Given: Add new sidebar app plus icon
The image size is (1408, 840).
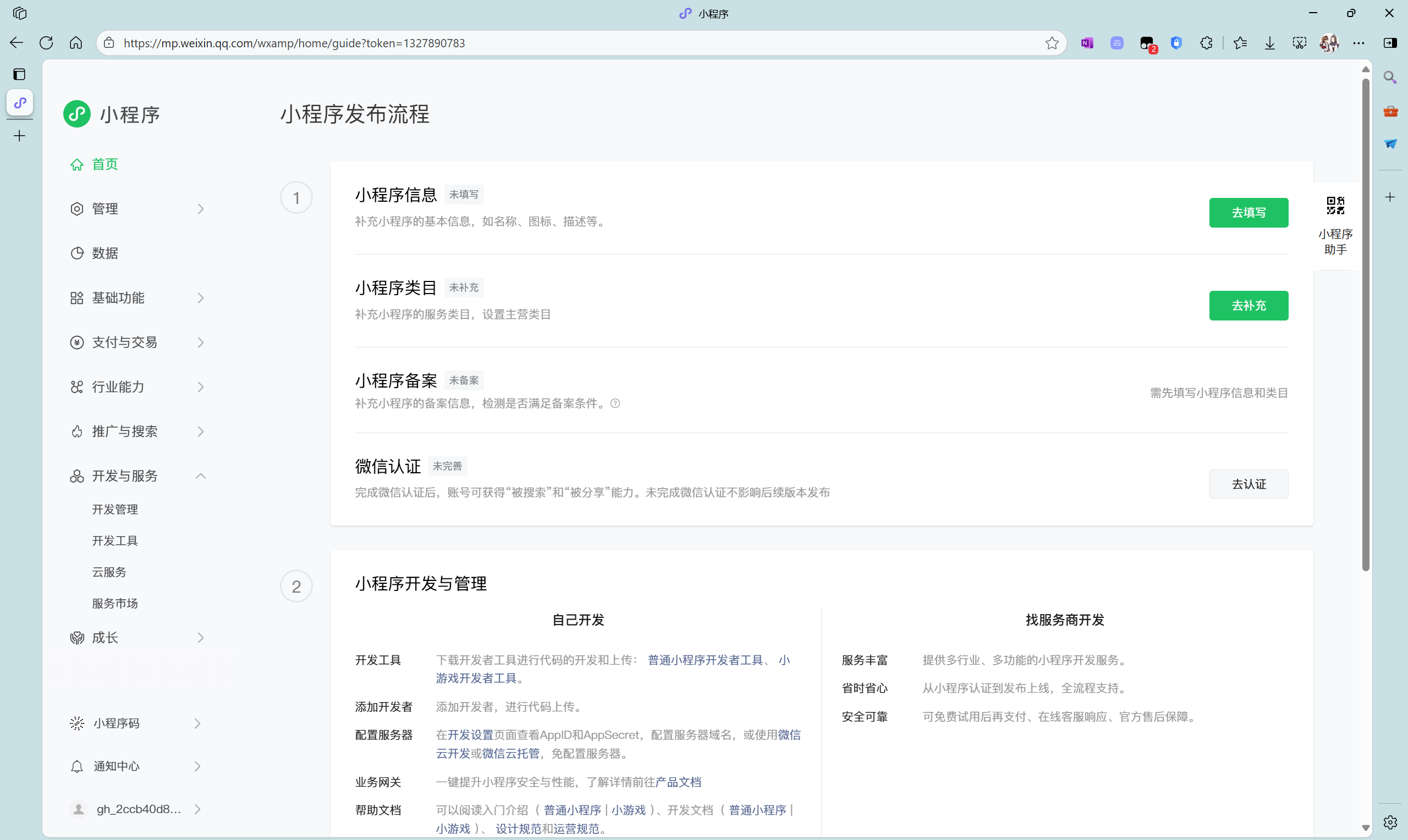Looking at the screenshot, I should pyautogui.click(x=1390, y=197).
